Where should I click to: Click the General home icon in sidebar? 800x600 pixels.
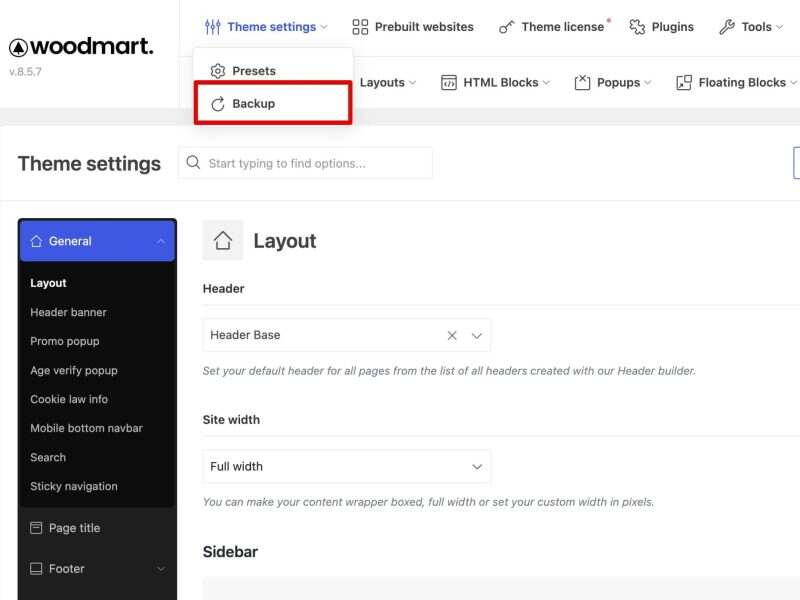pyautogui.click(x=36, y=241)
